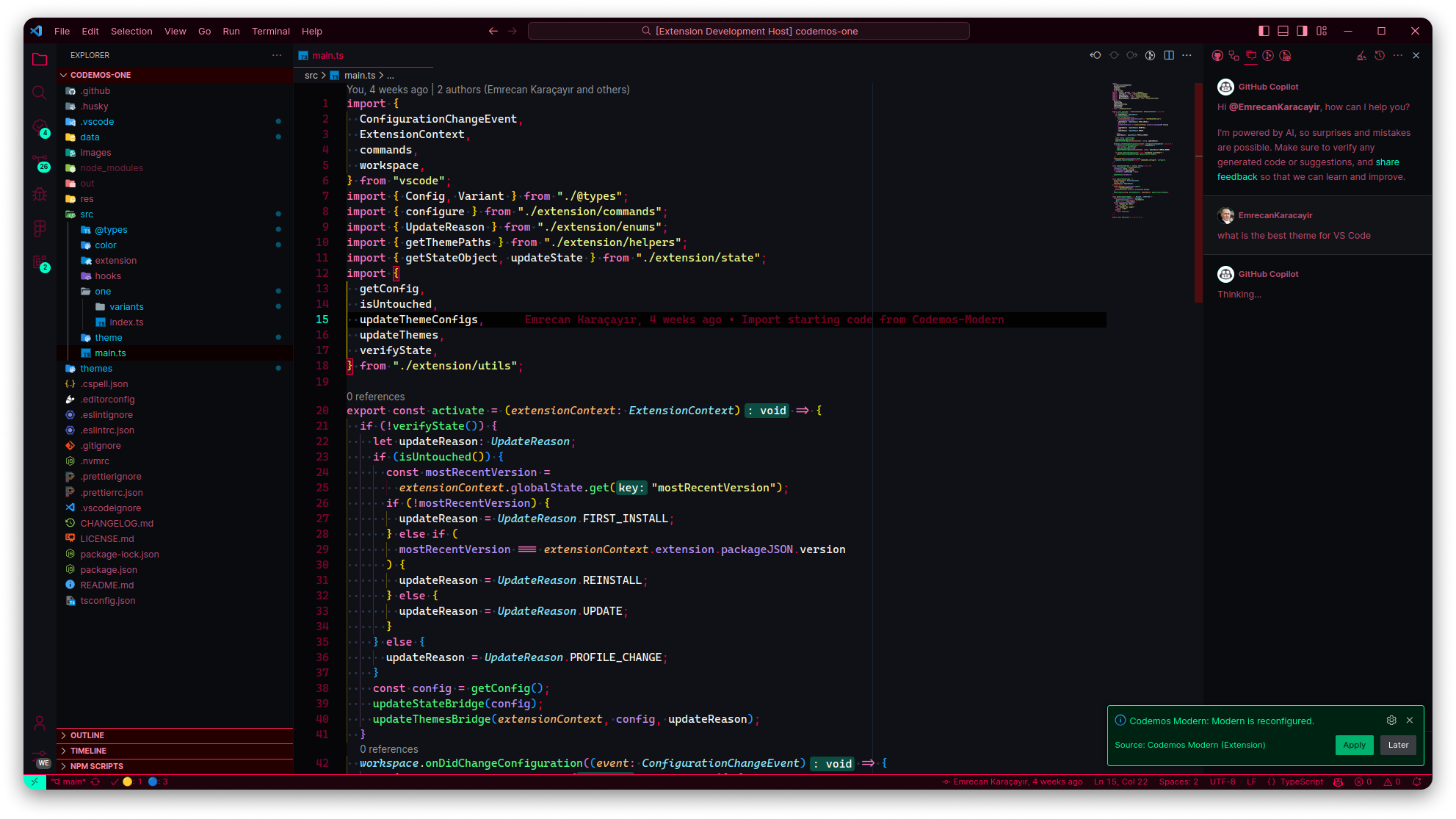
Task: Expand the CODEMOS-ONE tree item
Action: tap(100, 74)
